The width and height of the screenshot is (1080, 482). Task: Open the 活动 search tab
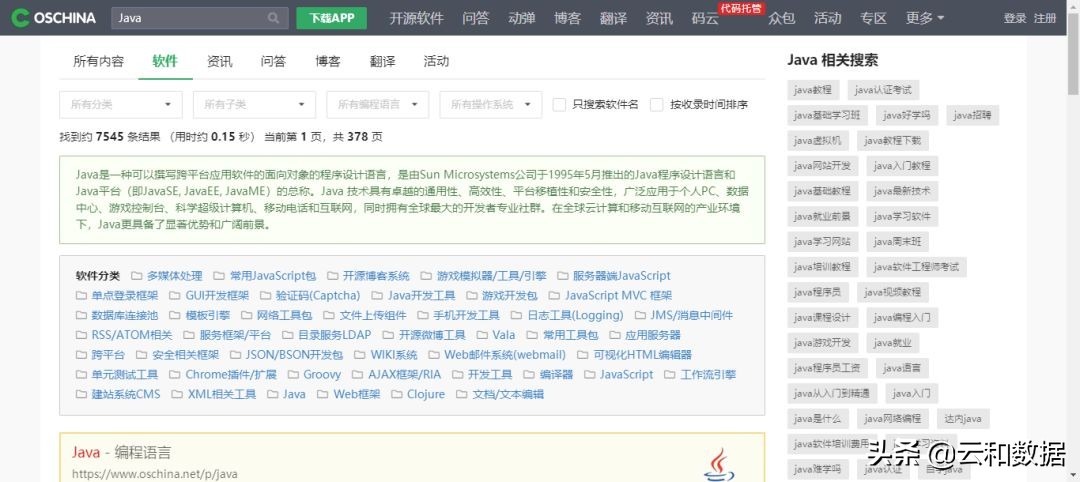[436, 61]
